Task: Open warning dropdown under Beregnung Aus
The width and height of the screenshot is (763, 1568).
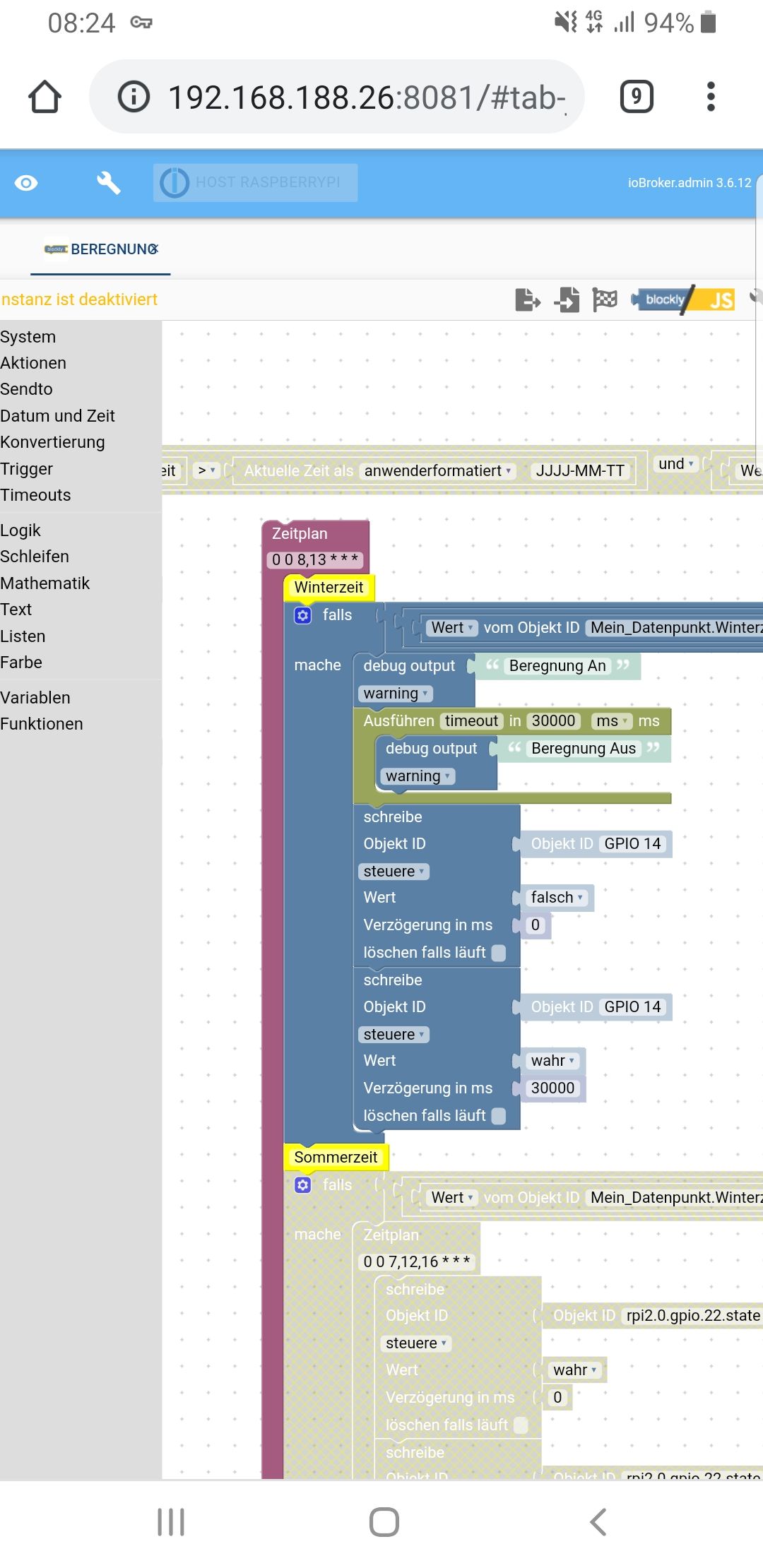Action: pyautogui.click(x=418, y=776)
